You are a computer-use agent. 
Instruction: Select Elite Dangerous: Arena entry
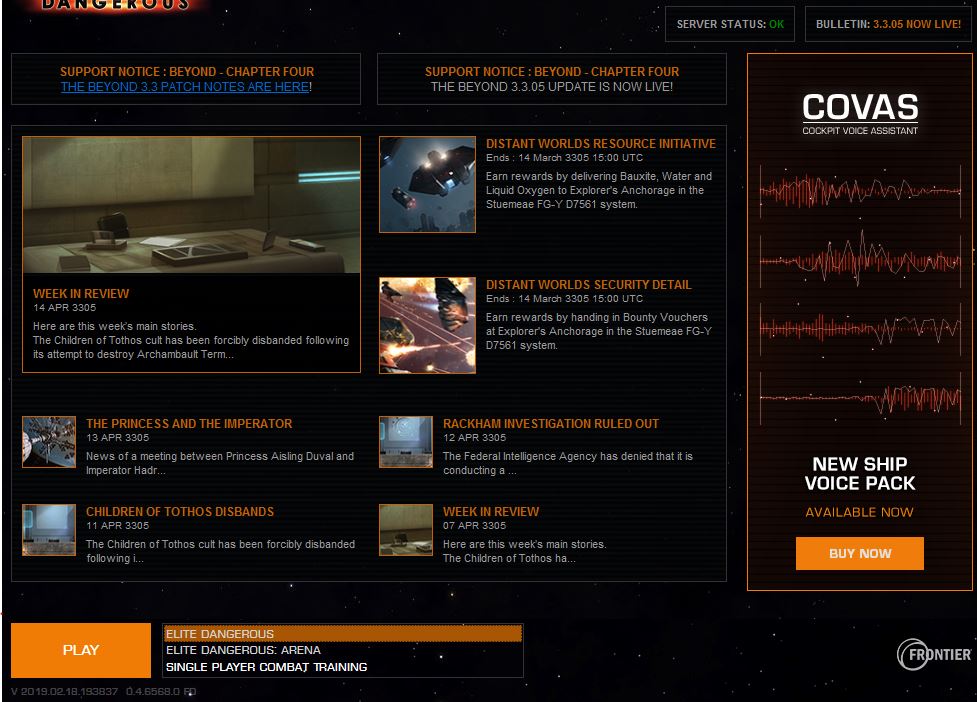343,650
